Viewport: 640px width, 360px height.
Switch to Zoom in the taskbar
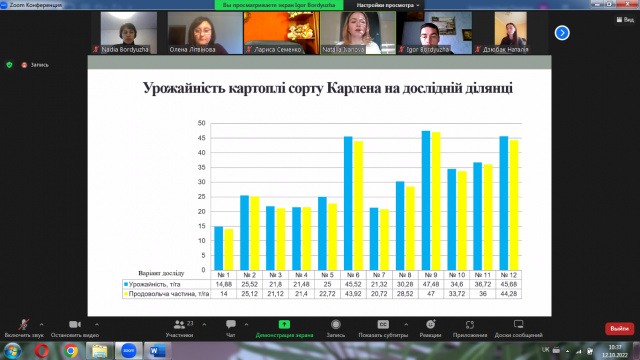[129, 351]
